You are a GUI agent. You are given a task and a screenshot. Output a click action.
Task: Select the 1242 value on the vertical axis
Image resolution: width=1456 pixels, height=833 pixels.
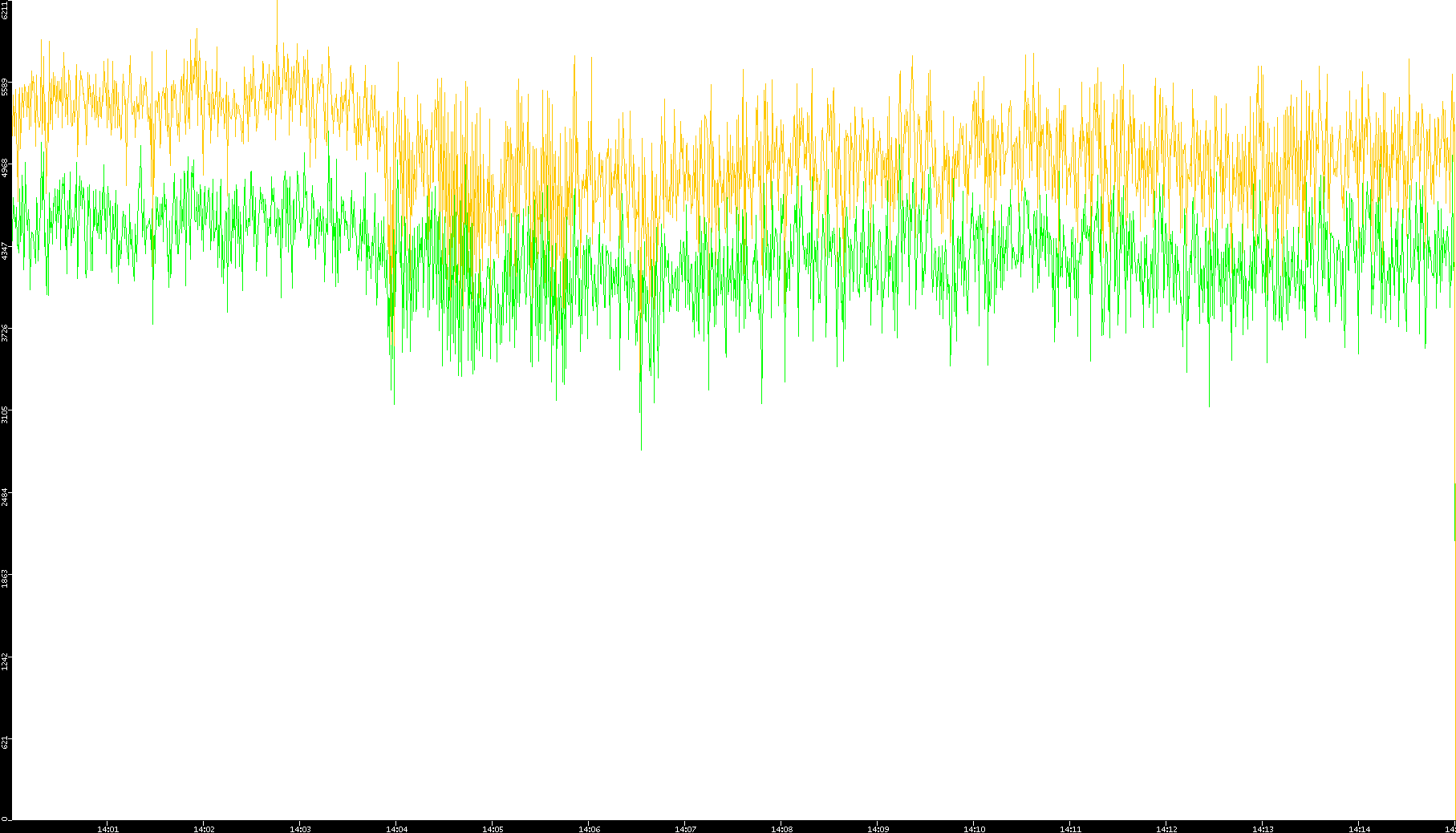coord(6,661)
